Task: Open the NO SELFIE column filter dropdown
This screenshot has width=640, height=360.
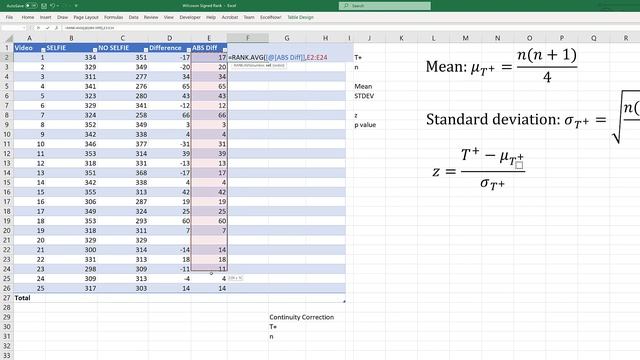Action: point(146,49)
